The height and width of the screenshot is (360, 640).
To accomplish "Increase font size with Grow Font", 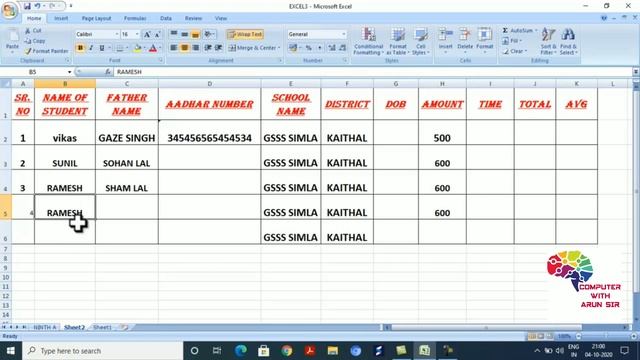I will (x=147, y=35).
